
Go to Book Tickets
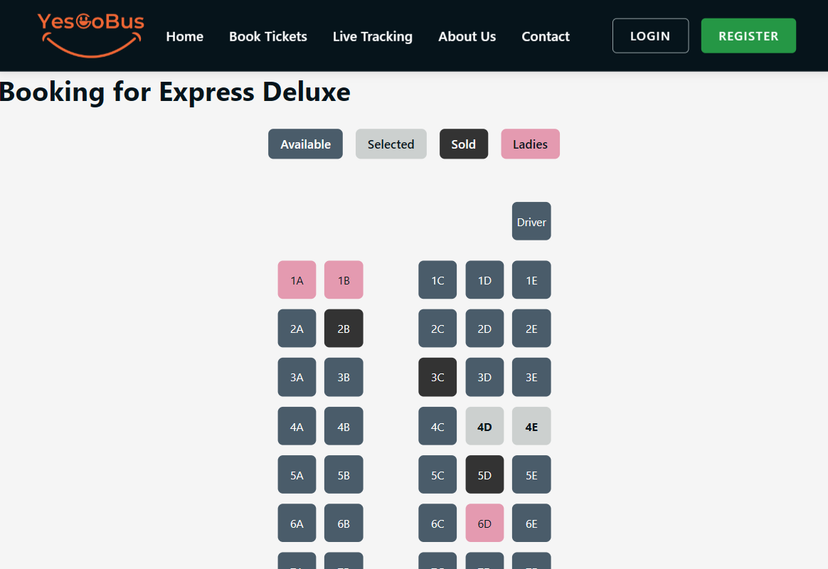(268, 36)
